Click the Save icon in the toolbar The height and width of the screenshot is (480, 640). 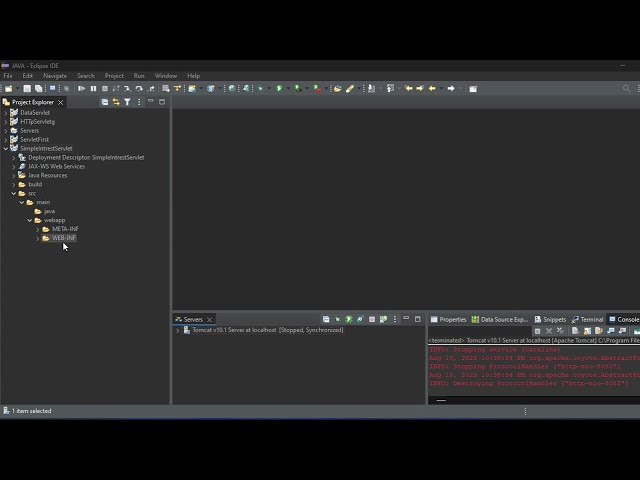[x=27, y=89]
